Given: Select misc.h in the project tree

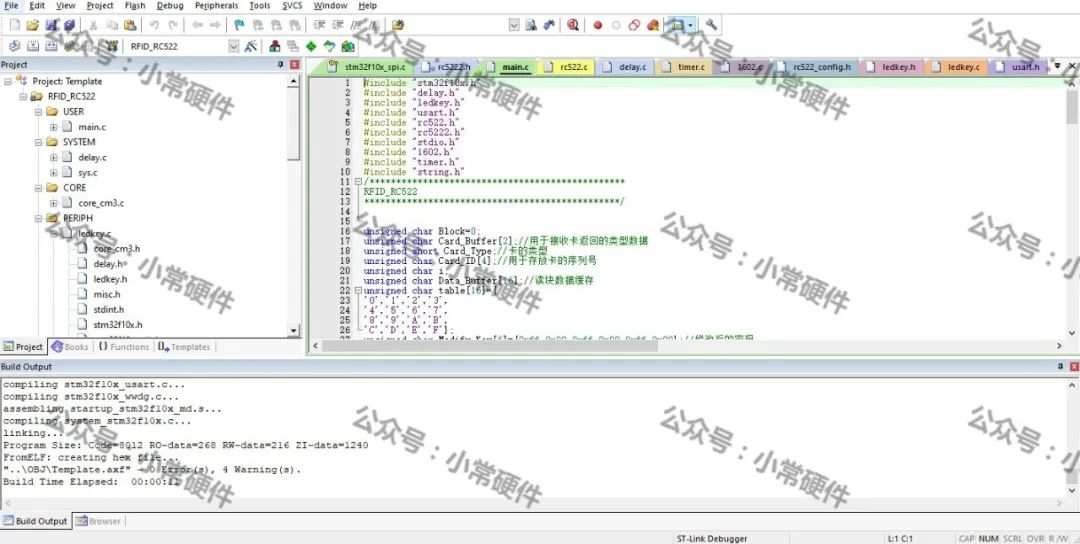Looking at the screenshot, I should tap(107, 295).
